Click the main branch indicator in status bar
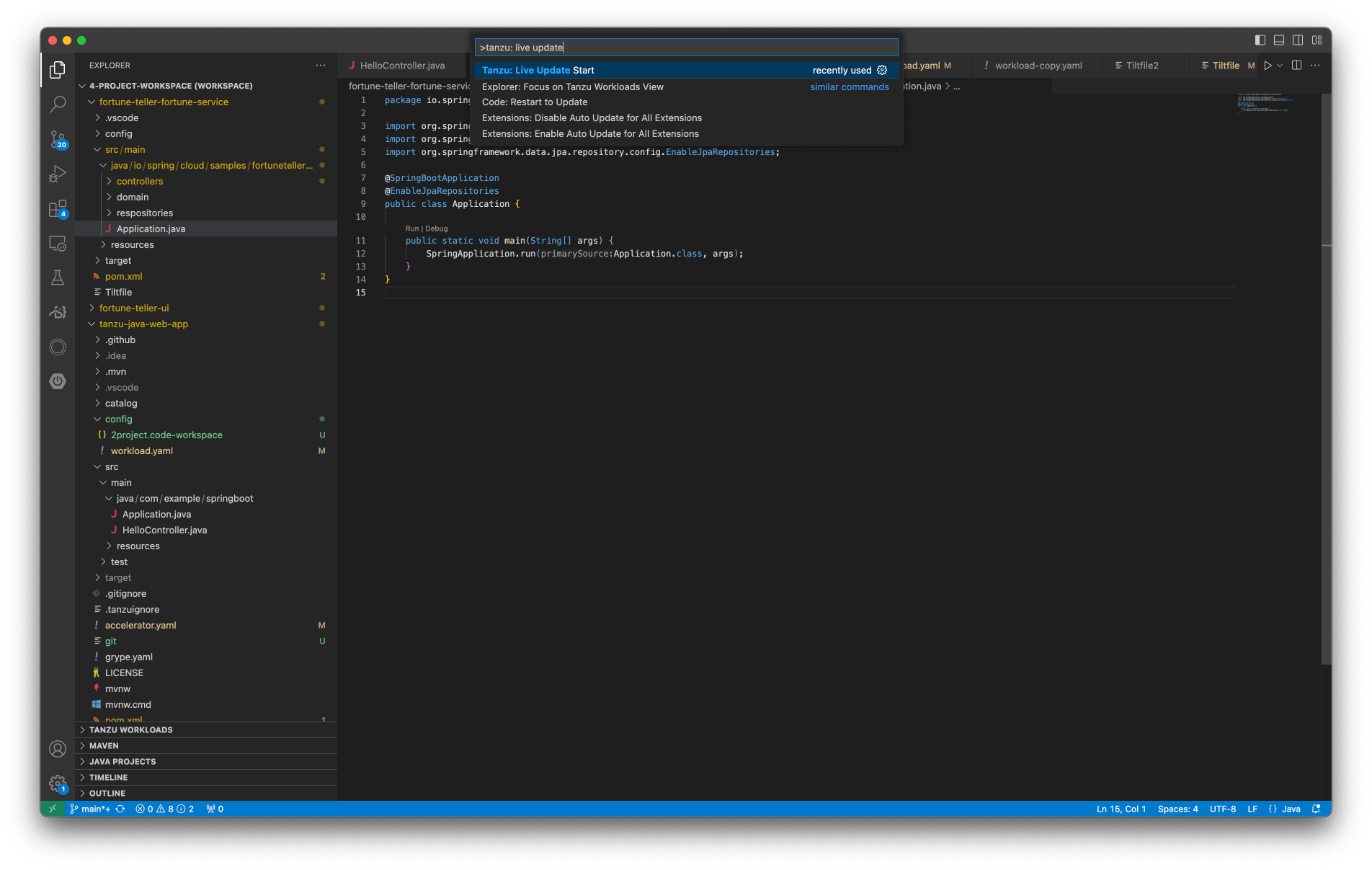 [x=92, y=809]
